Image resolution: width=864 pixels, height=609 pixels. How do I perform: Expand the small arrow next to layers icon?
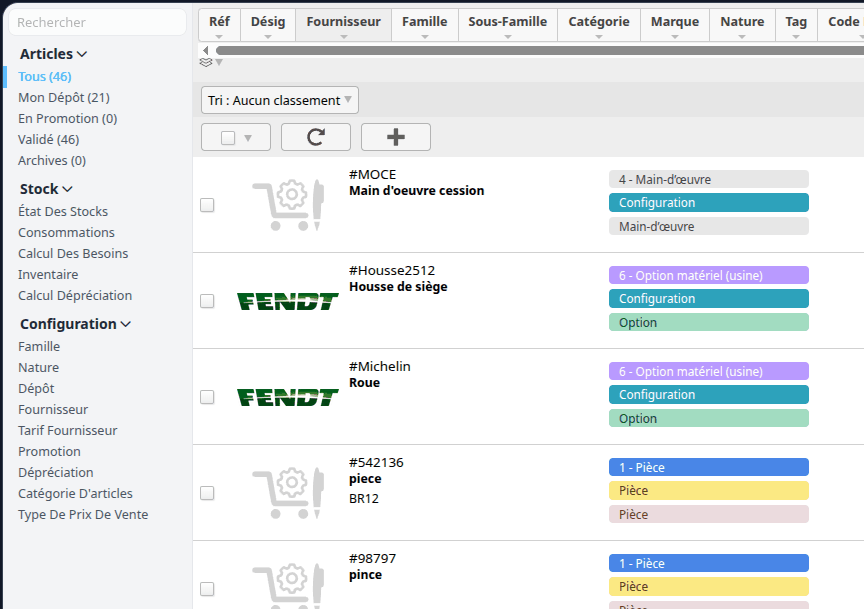click(x=219, y=62)
